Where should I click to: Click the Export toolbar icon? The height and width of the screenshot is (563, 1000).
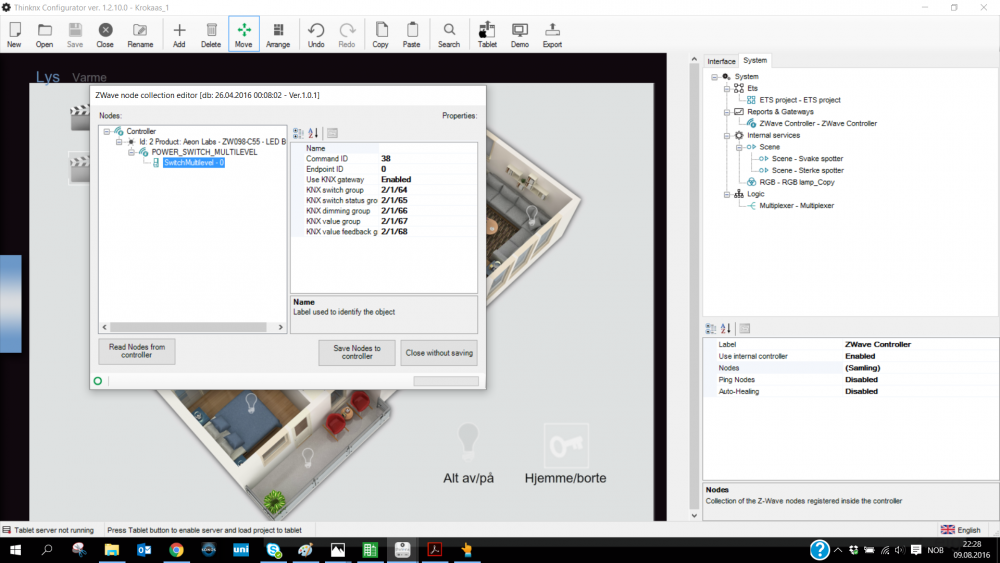click(x=552, y=34)
